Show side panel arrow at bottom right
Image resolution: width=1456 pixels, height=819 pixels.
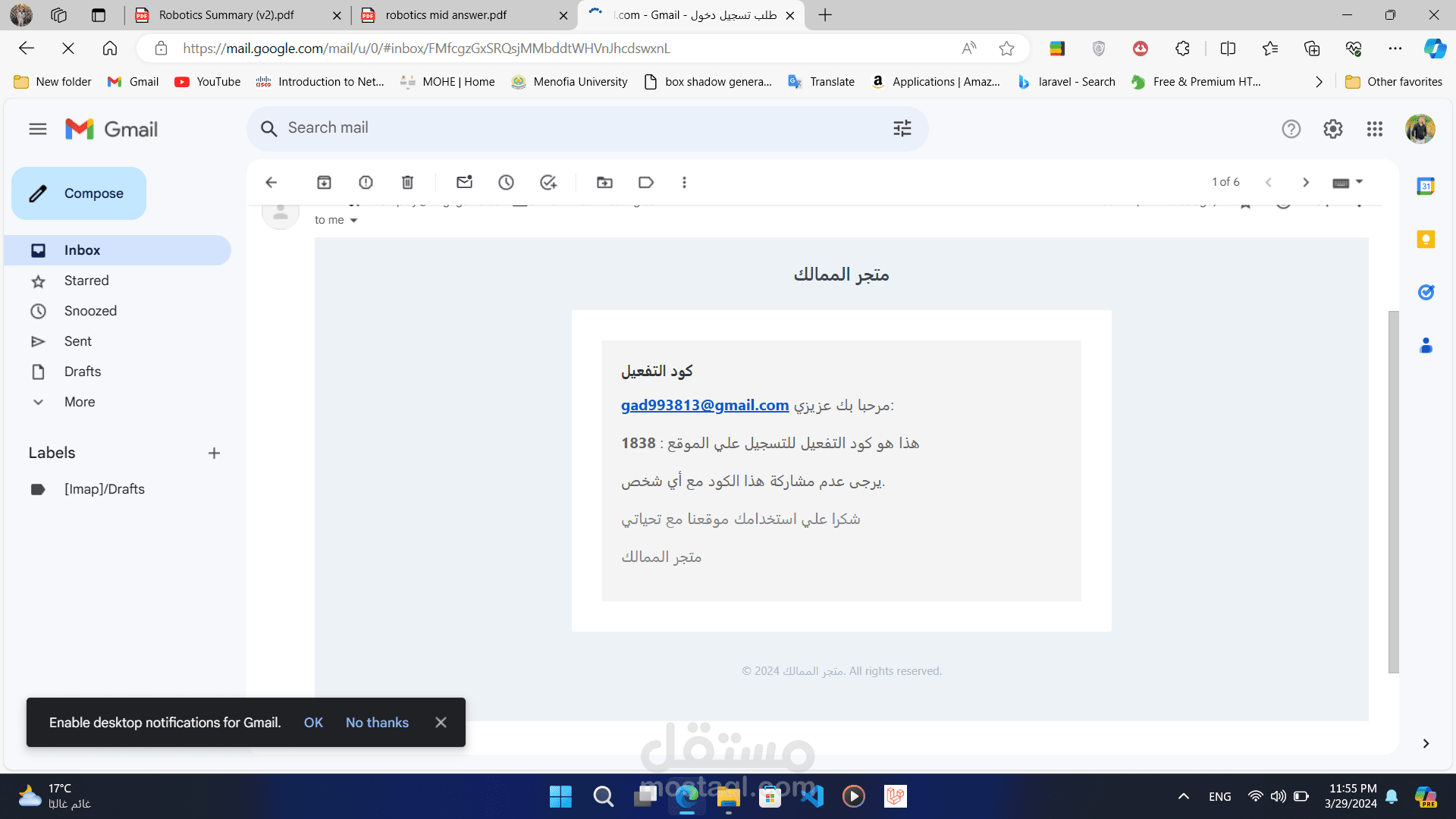pyautogui.click(x=1426, y=743)
